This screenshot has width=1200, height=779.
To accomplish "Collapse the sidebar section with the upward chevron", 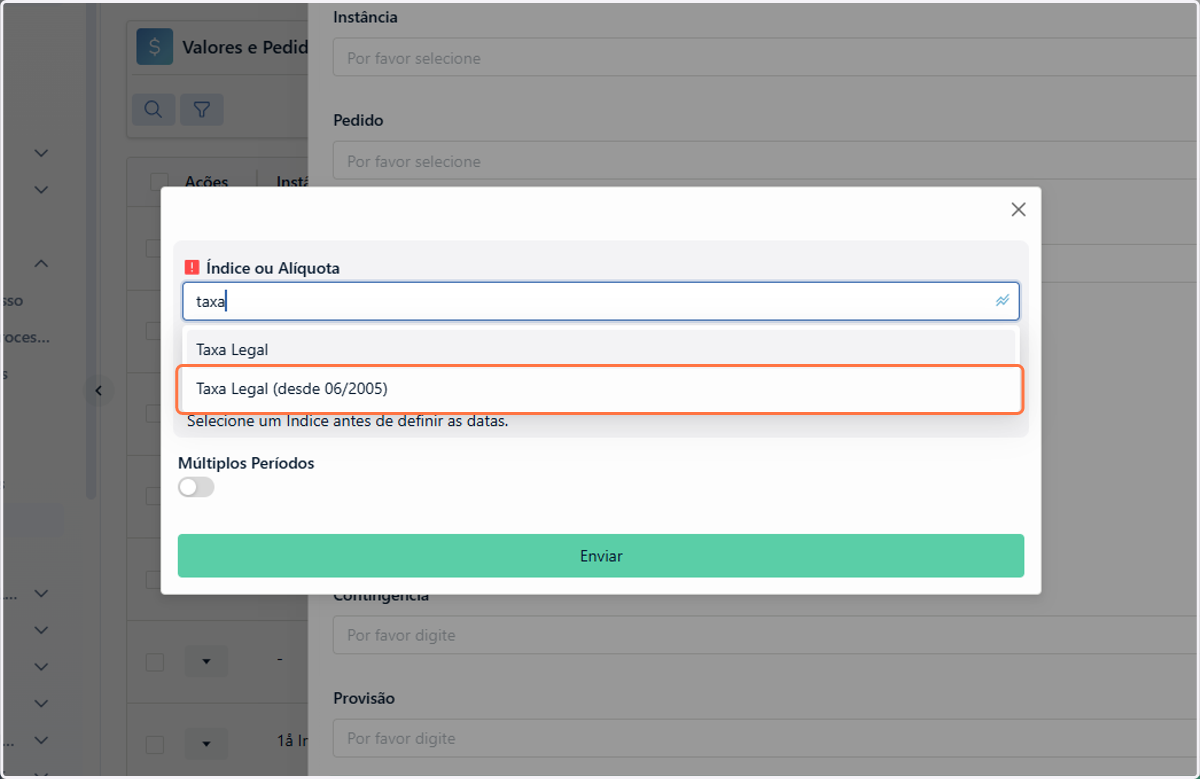I will (x=41, y=264).
